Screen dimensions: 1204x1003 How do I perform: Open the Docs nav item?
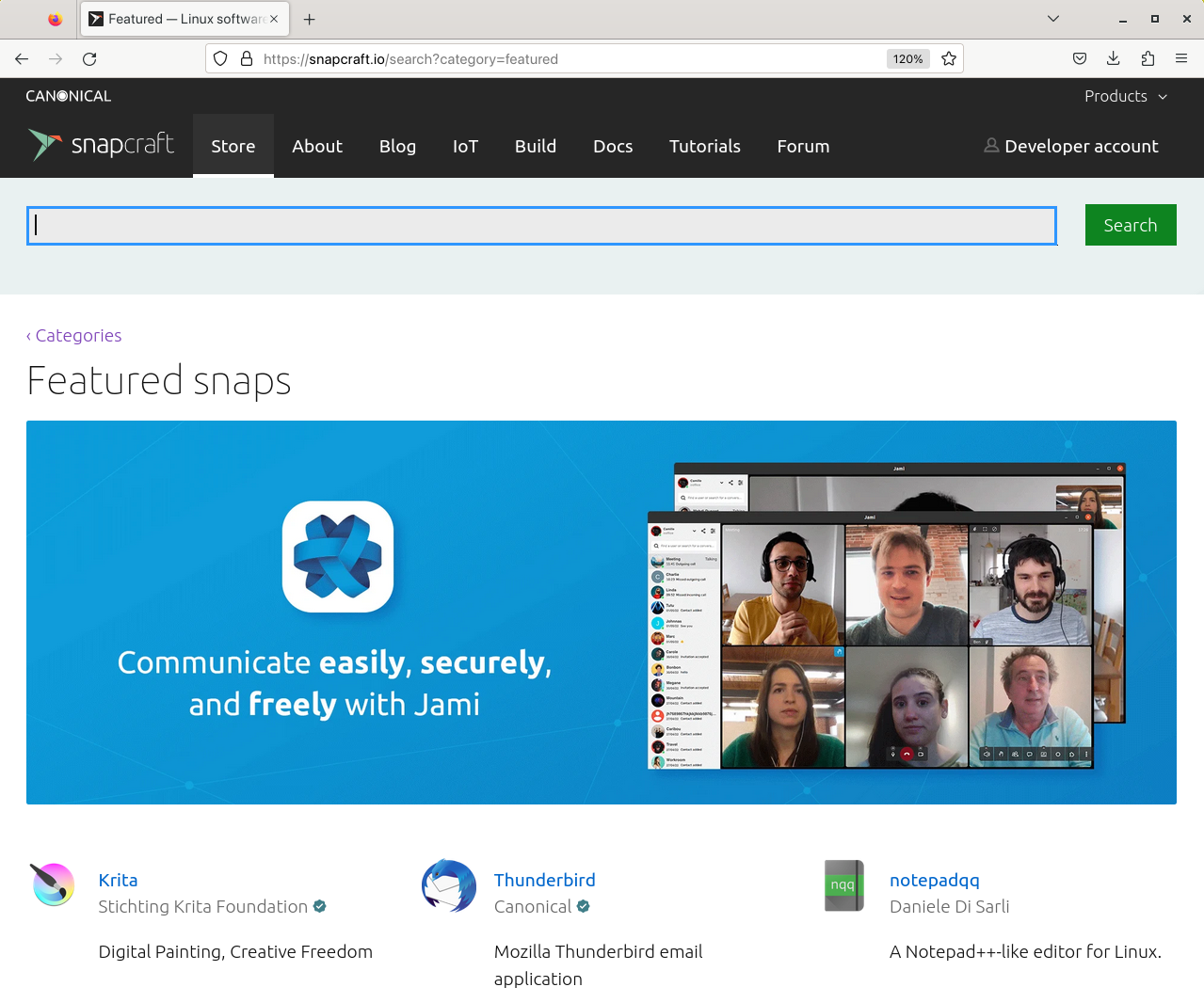613,146
